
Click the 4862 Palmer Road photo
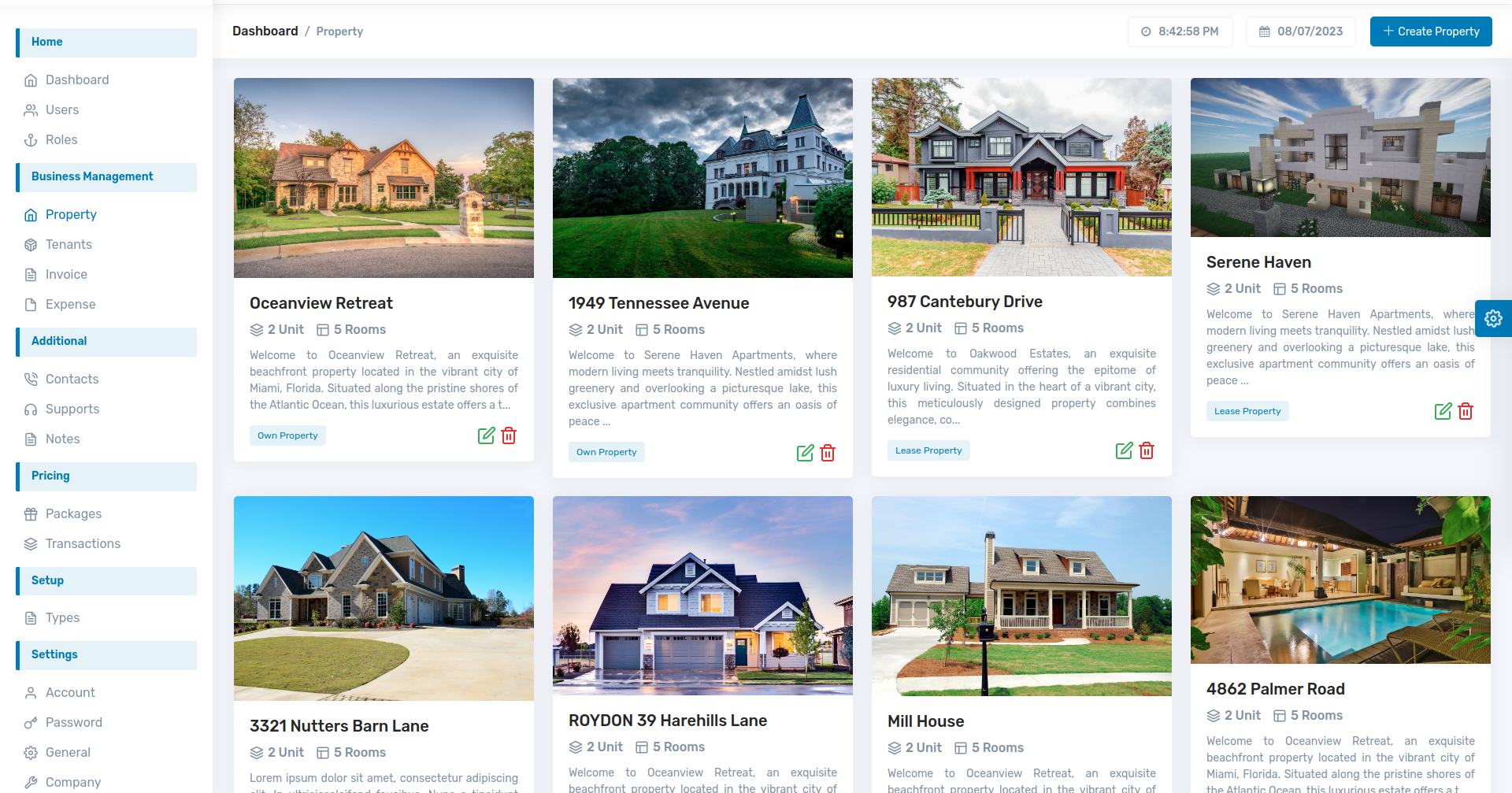(x=1340, y=580)
